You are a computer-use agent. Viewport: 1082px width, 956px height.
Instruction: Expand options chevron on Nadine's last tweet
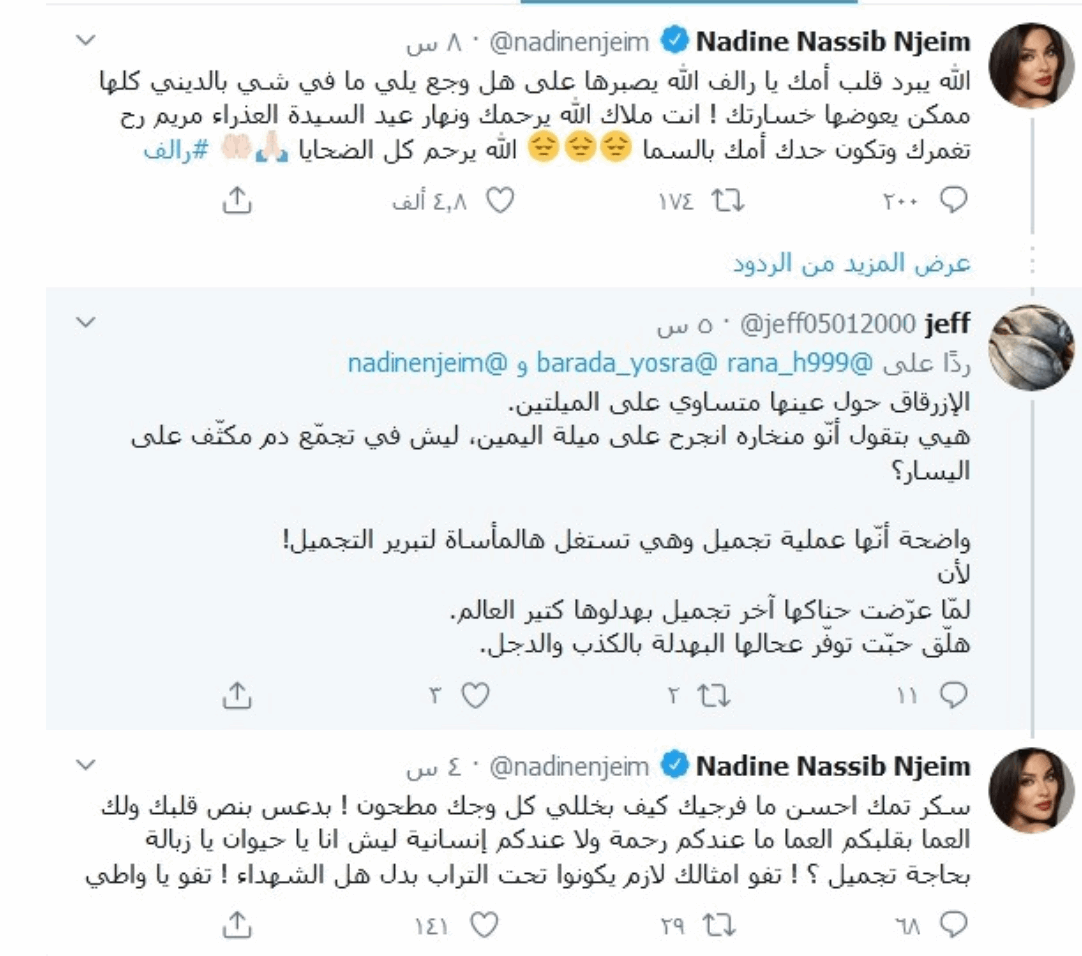[x=86, y=764]
